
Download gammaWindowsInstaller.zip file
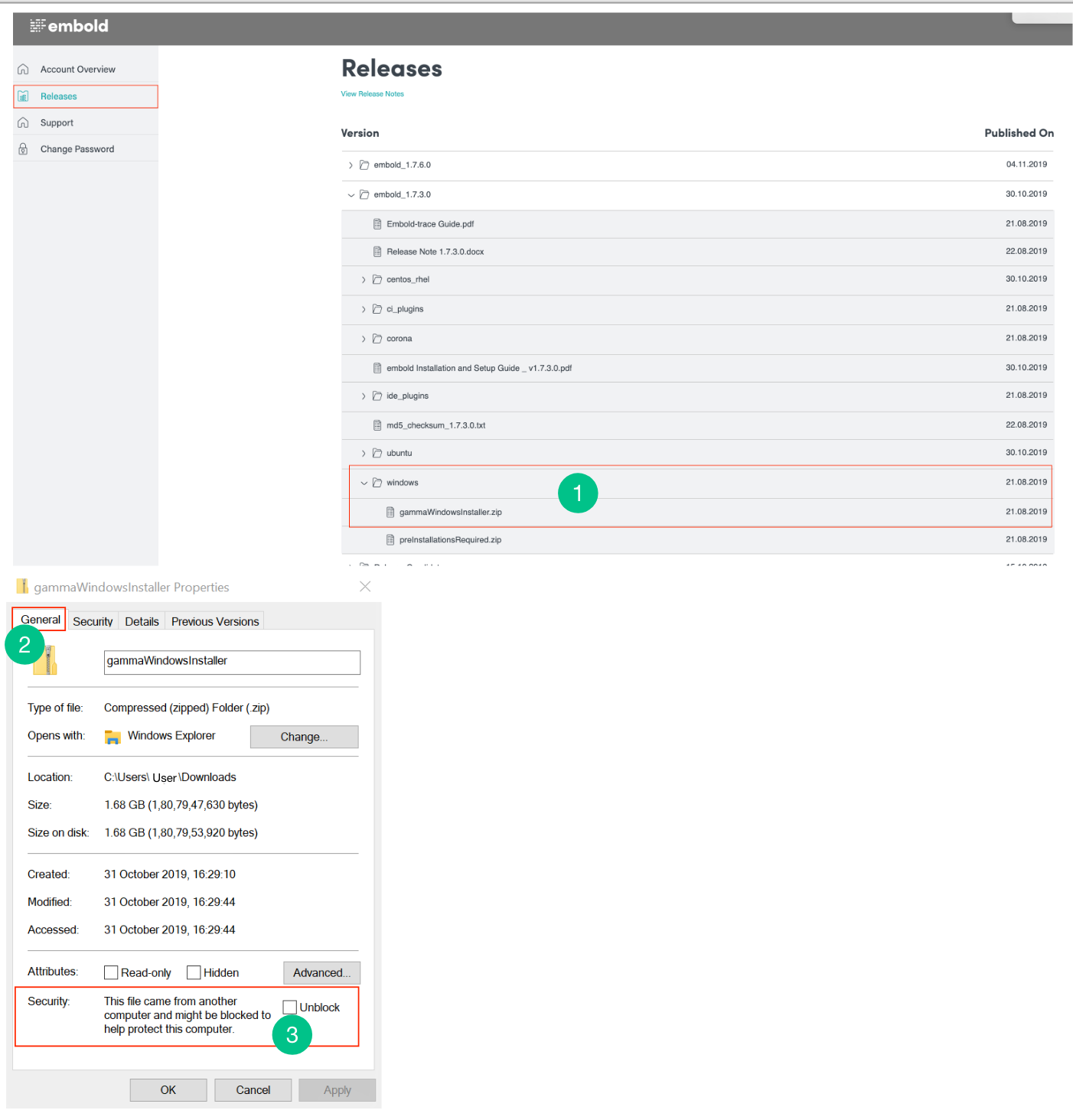click(x=451, y=513)
